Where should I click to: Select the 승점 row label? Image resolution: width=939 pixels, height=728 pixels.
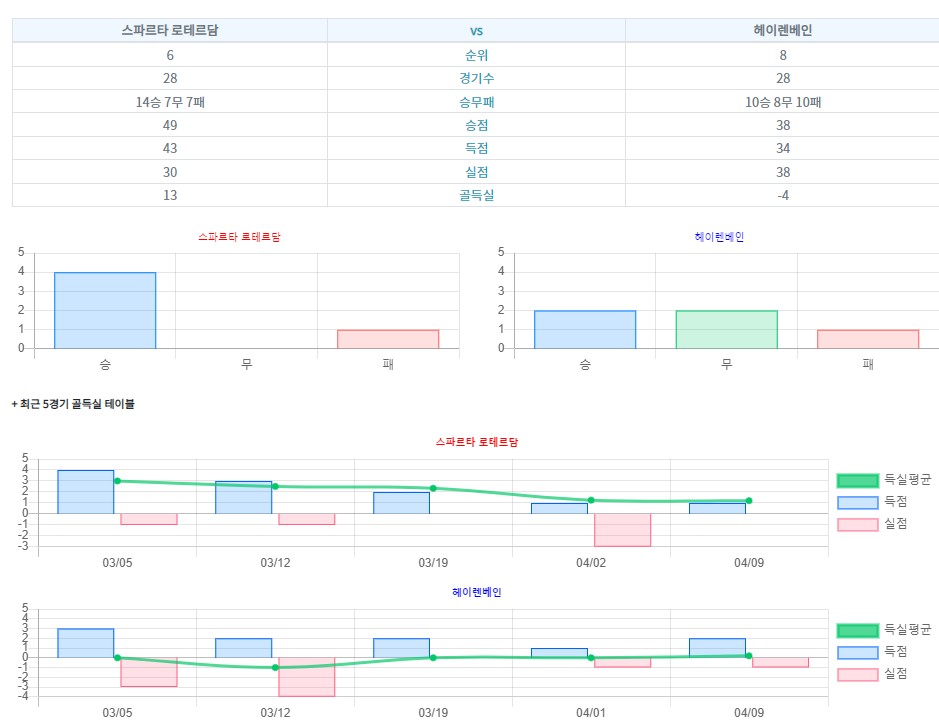[476, 125]
